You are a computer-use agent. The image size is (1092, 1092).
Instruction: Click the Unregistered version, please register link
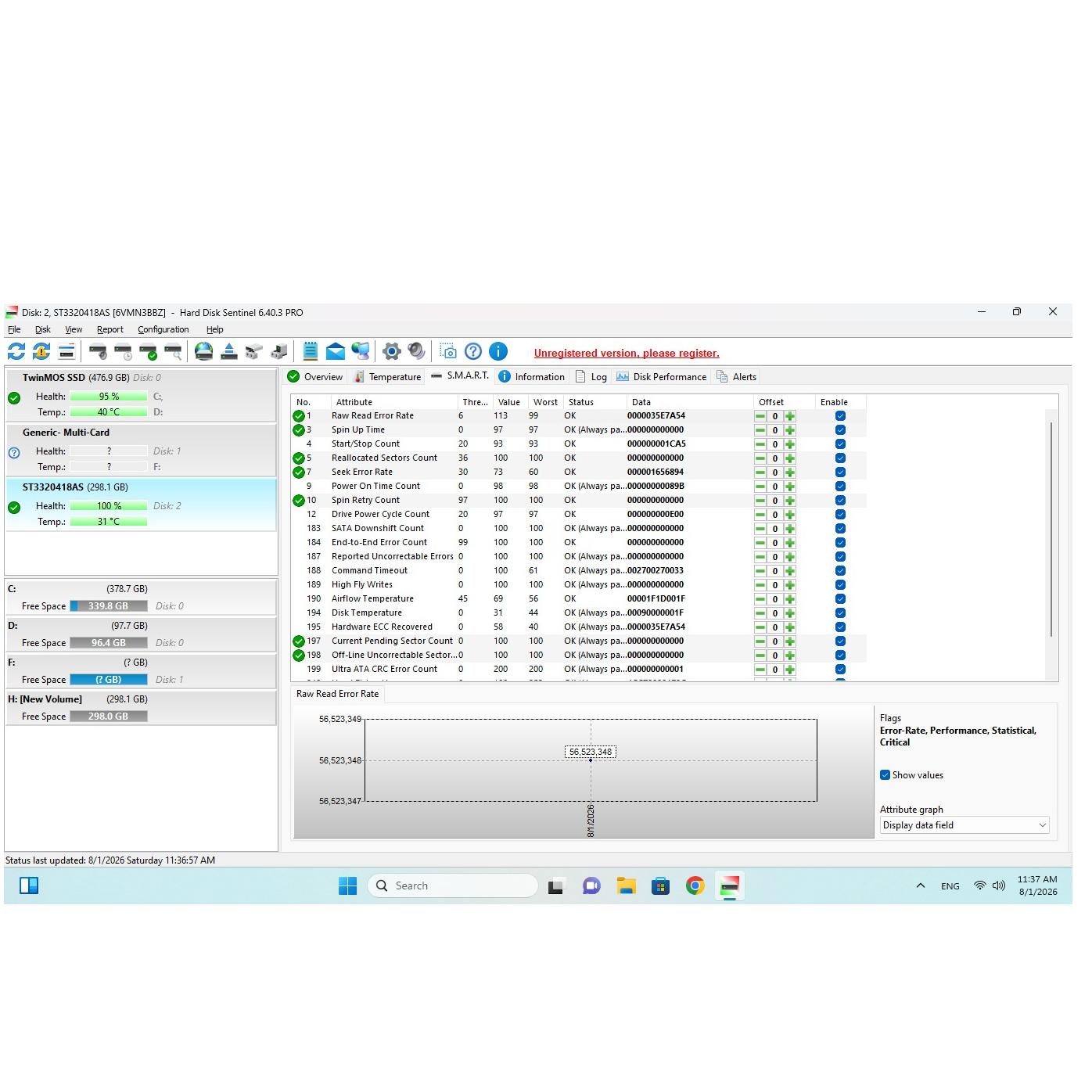(x=627, y=354)
